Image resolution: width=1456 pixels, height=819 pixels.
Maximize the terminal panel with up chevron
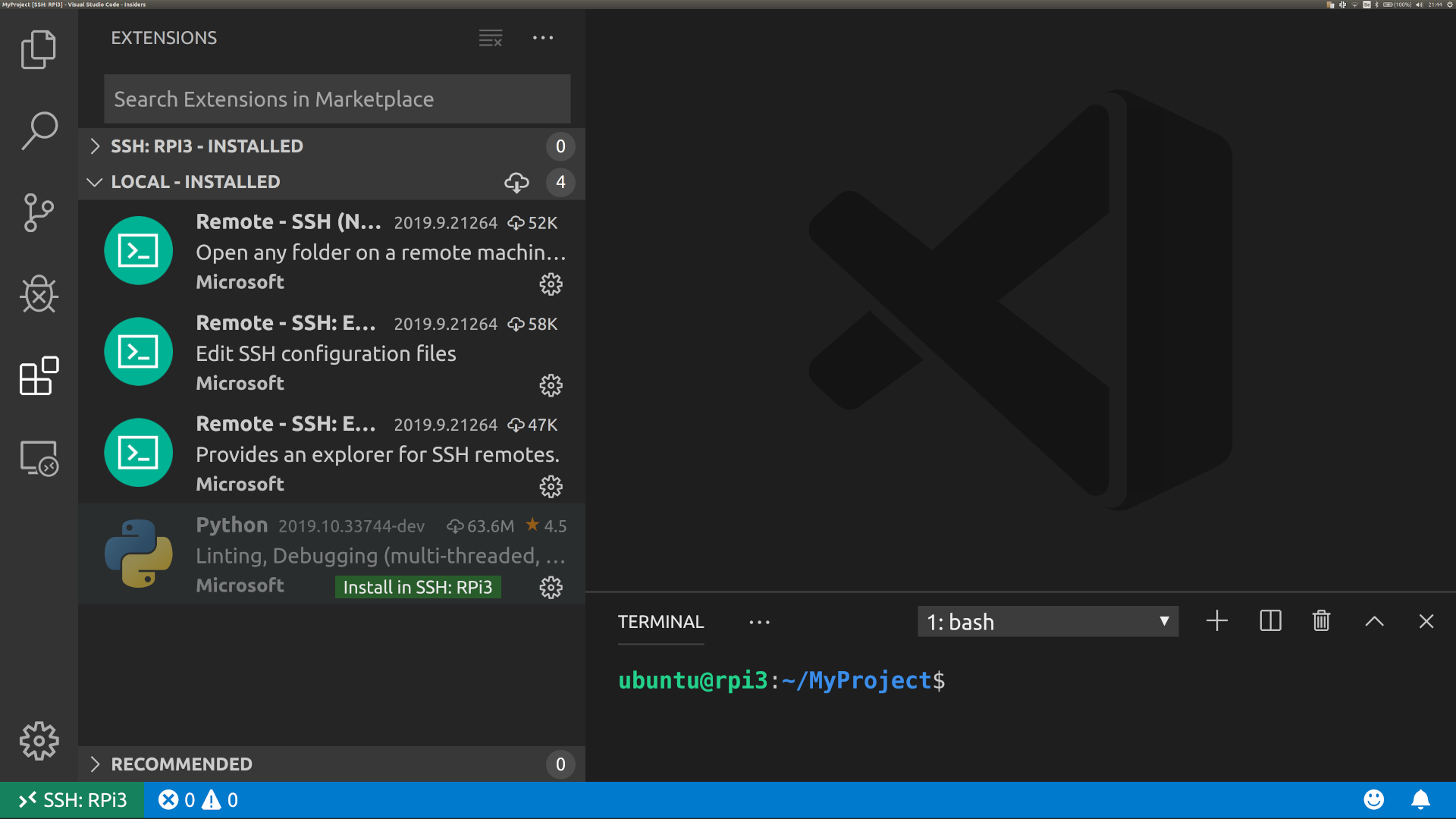pyautogui.click(x=1374, y=621)
